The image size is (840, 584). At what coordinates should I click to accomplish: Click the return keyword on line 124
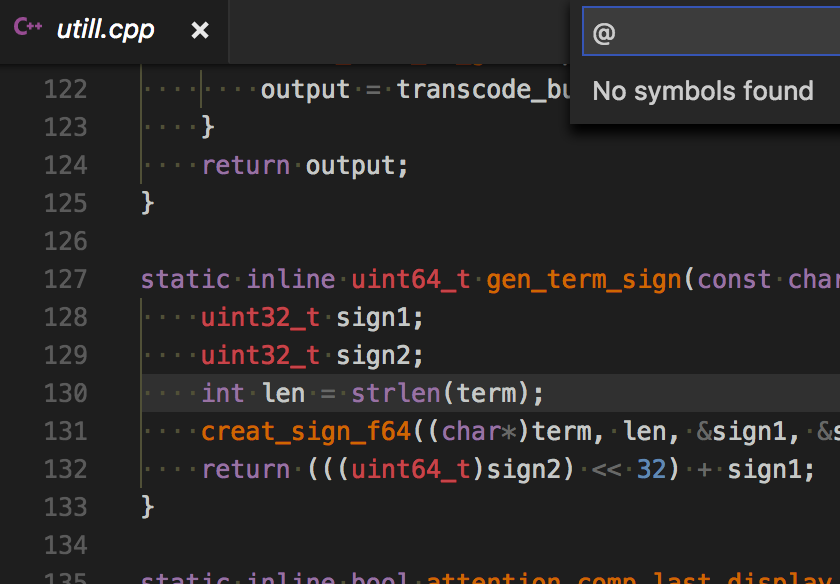click(246, 164)
